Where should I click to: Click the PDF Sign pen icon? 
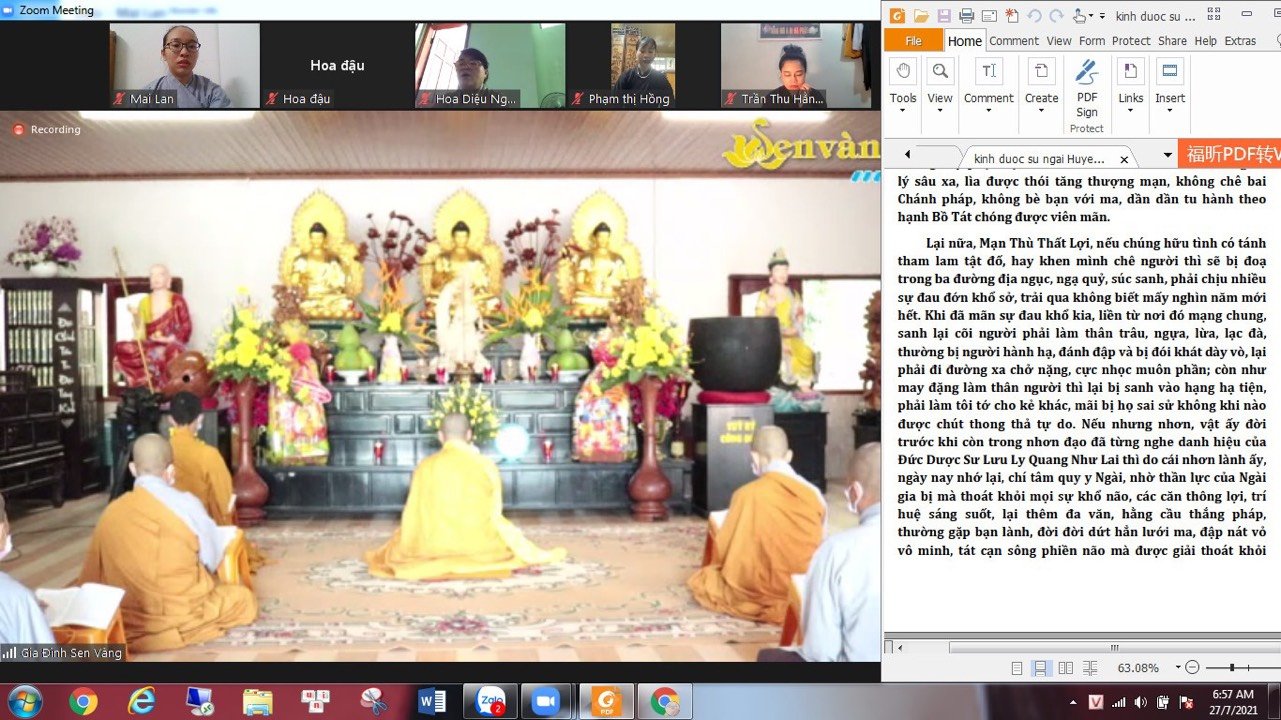pyautogui.click(x=1087, y=71)
